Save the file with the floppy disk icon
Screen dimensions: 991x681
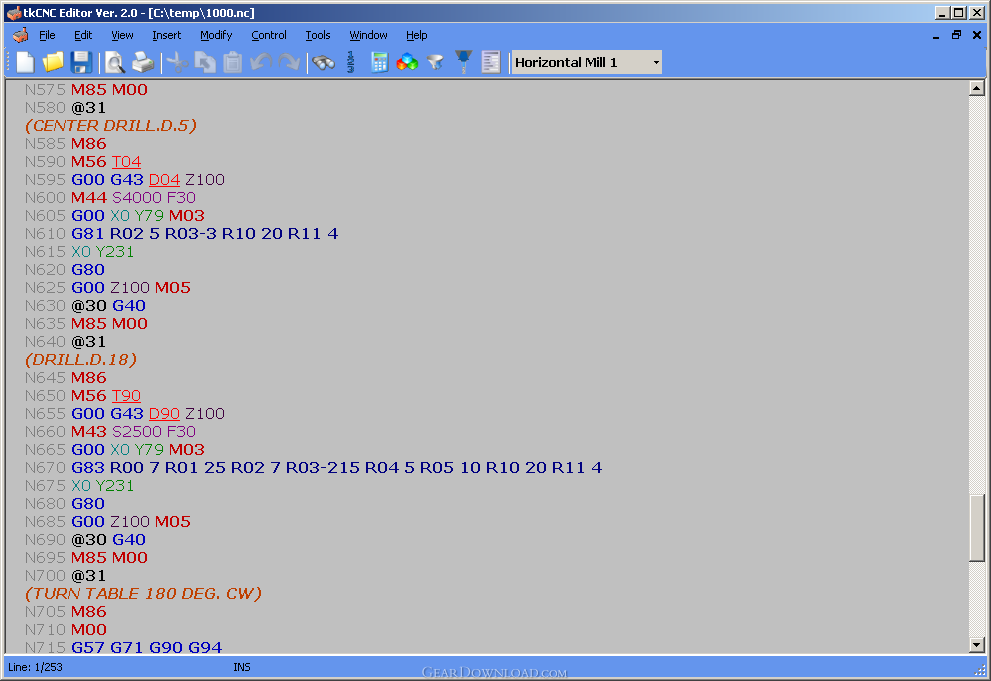click(82, 62)
